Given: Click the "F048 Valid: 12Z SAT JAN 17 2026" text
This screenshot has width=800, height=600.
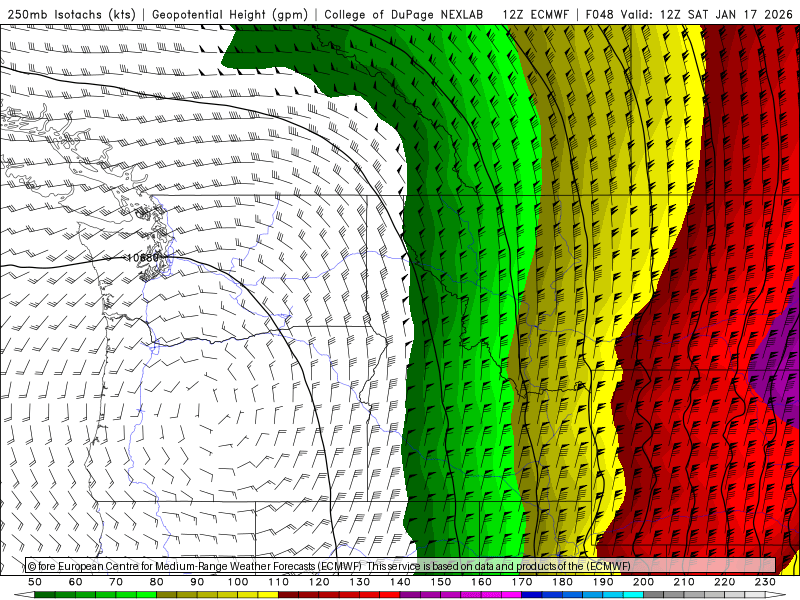Looking at the screenshot, I should 689,14.
